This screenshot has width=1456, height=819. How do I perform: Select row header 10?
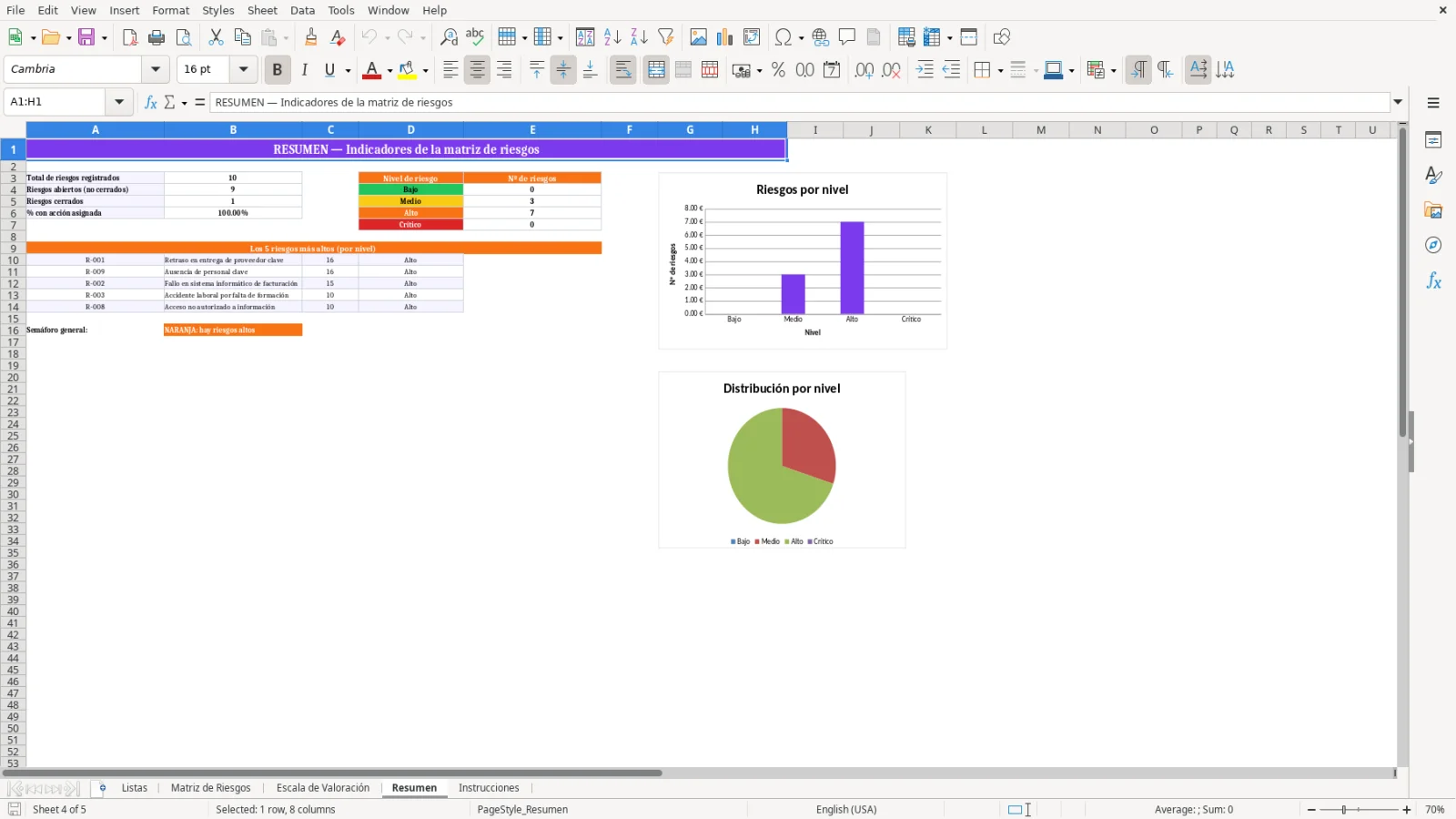(13, 260)
